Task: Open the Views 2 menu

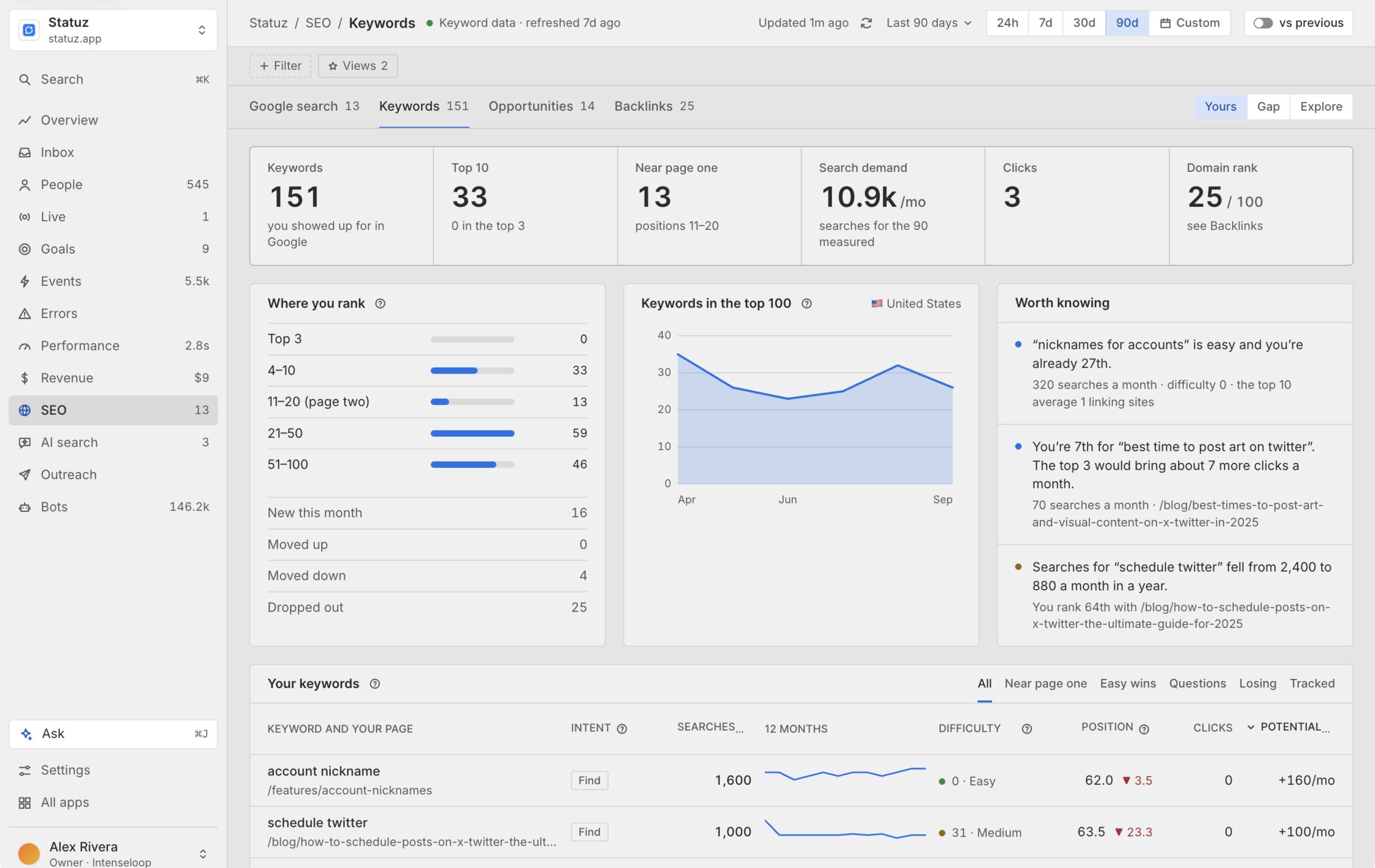Action: [x=358, y=66]
